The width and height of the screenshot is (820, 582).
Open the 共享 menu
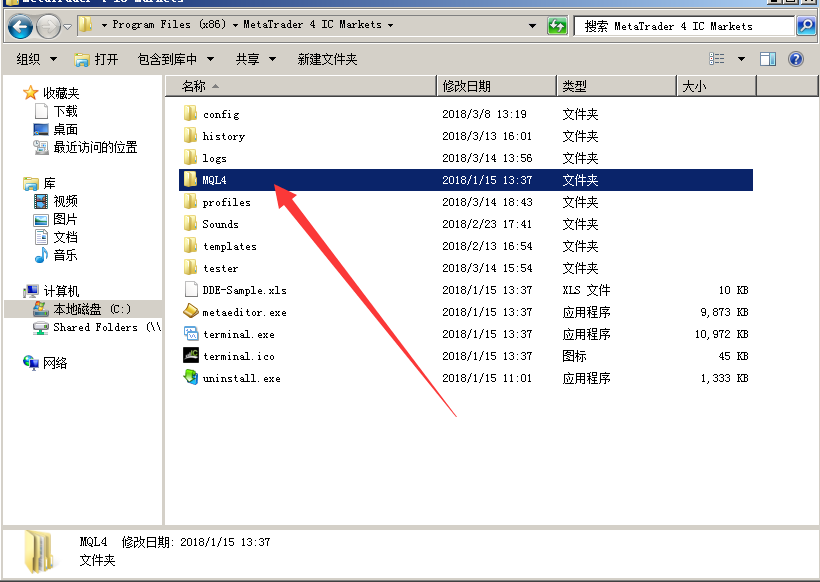click(x=256, y=59)
